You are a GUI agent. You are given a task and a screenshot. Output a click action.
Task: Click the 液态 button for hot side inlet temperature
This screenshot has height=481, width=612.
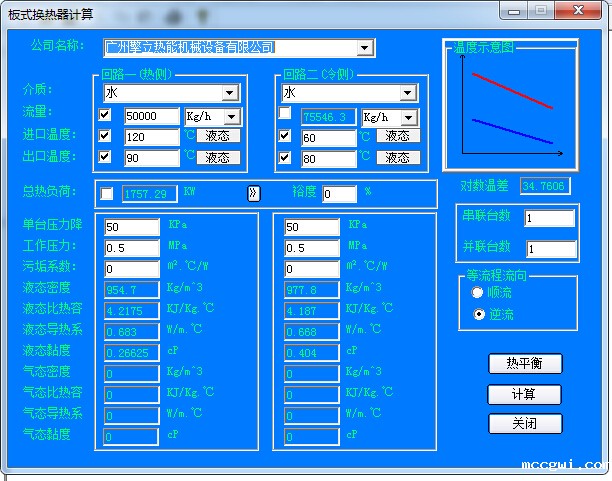pos(218,136)
